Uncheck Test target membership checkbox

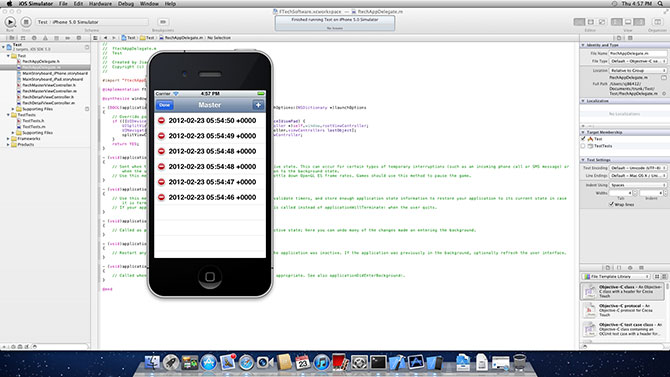[583, 139]
